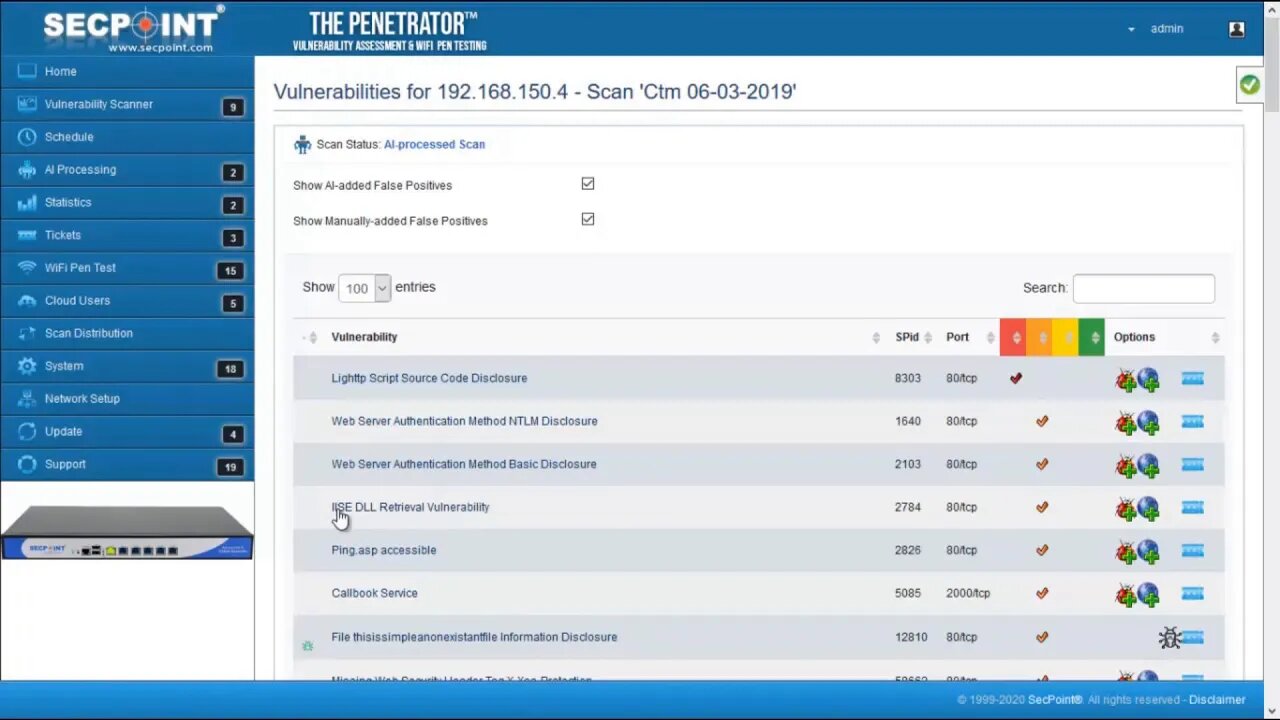
Task: Click the System gear icon
Action: (27, 366)
